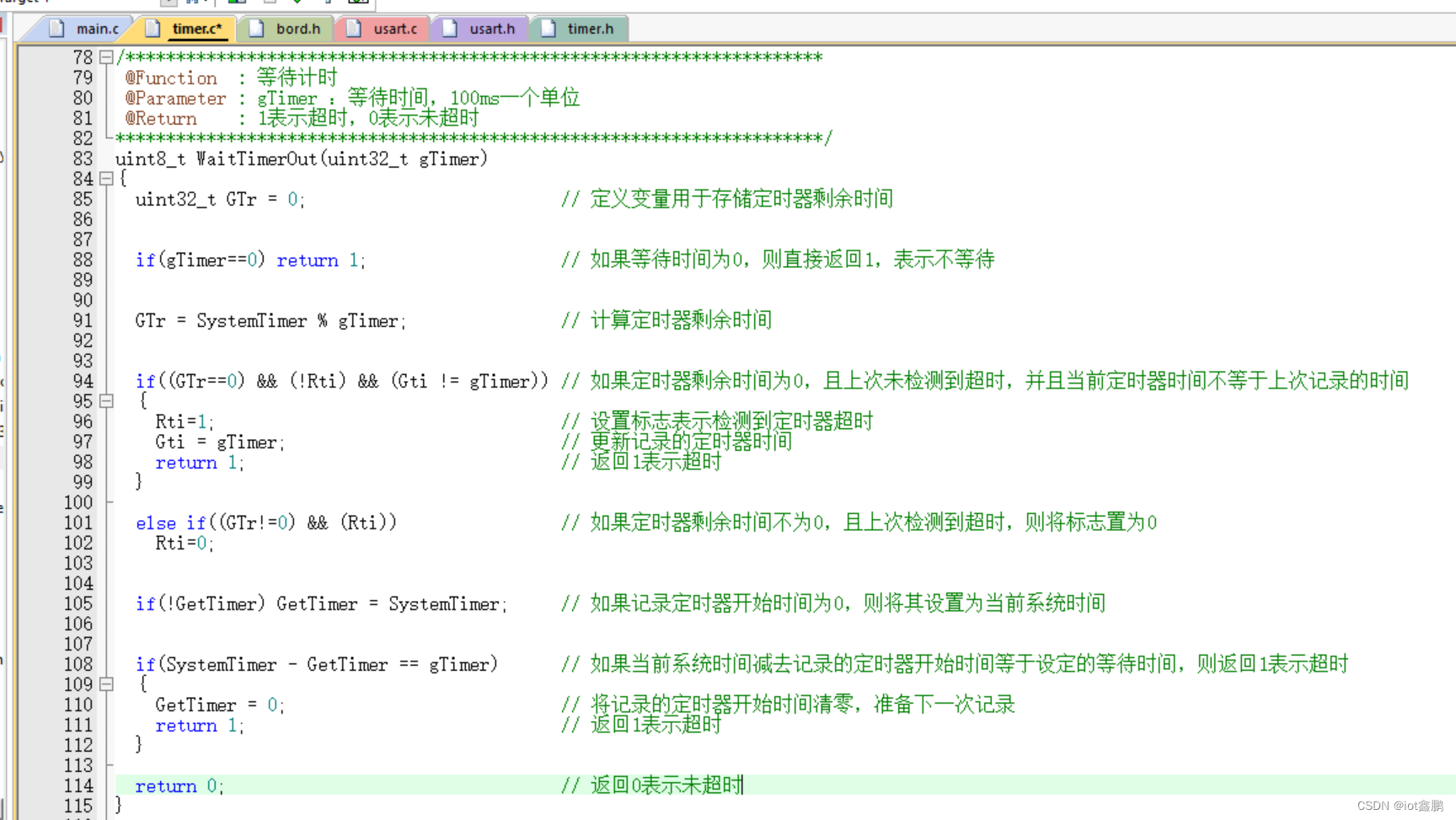Click 'if(SystemTimer - GetTimer == gTimer)' line
Screen dimensions: 1456x820
(317, 664)
